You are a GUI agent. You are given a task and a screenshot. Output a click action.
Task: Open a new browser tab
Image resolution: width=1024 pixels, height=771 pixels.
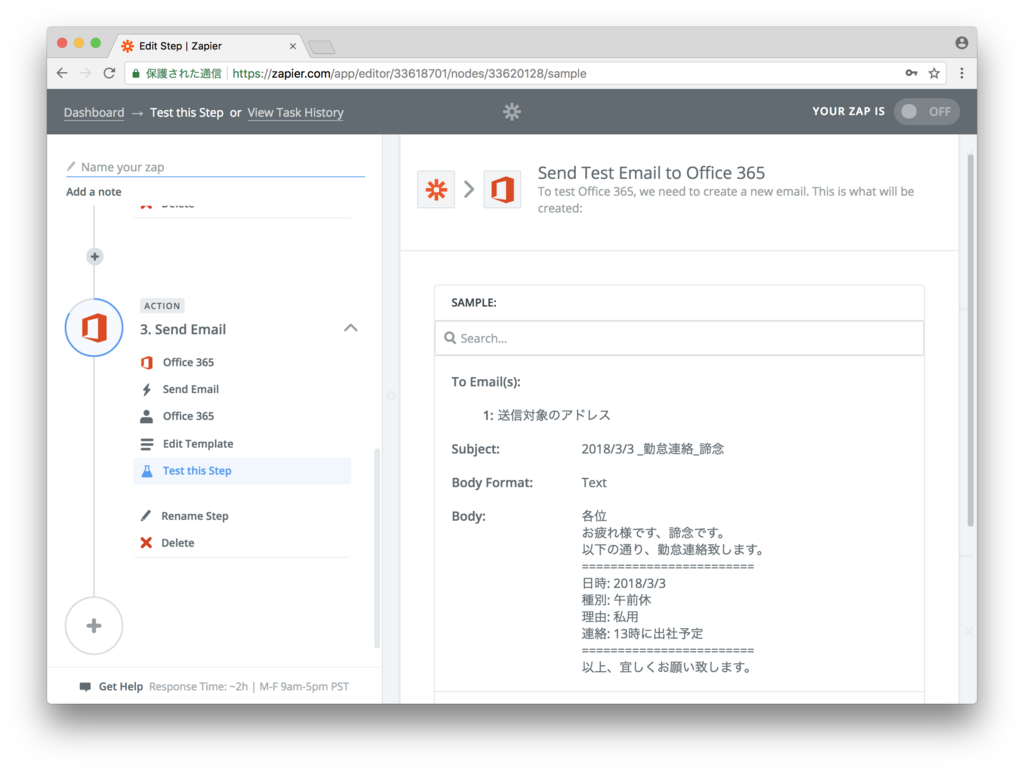coord(321,47)
